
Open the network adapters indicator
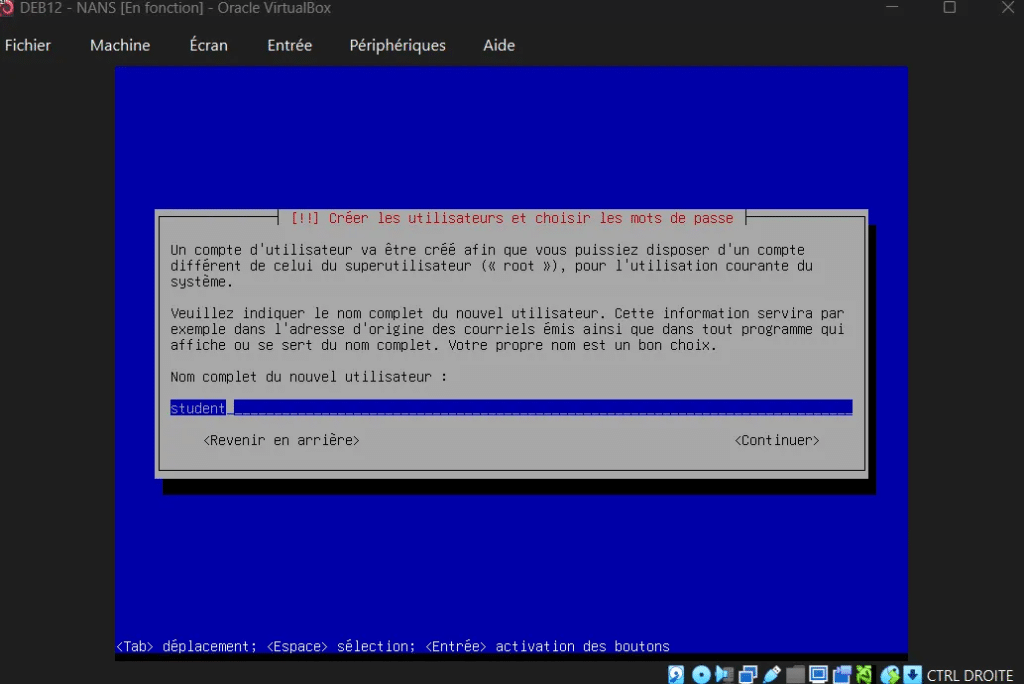click(747, 675)
